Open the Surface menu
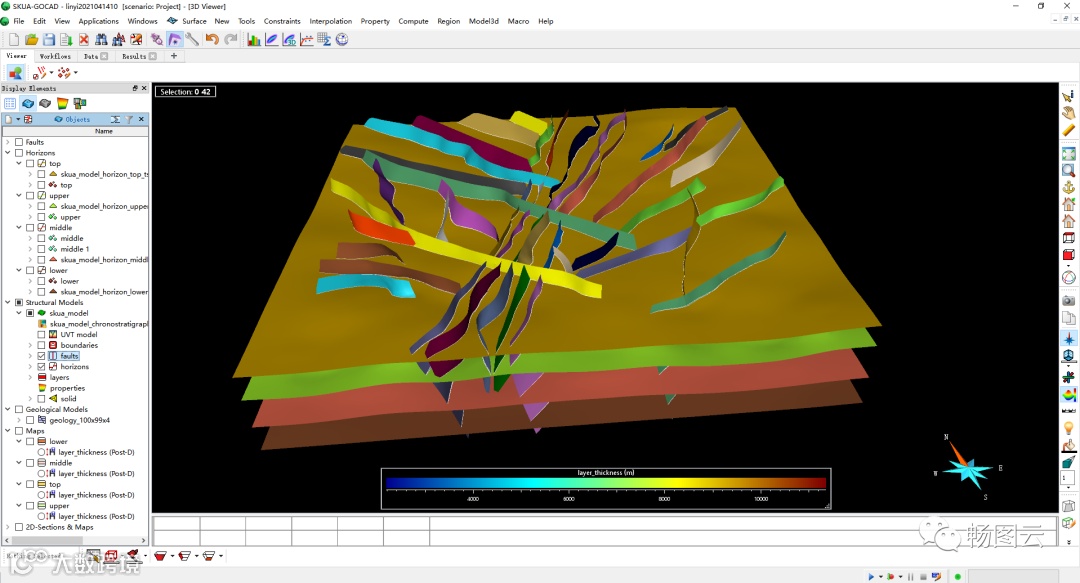The width and height of the screenshot is (1080, 583). pos(194,21)
